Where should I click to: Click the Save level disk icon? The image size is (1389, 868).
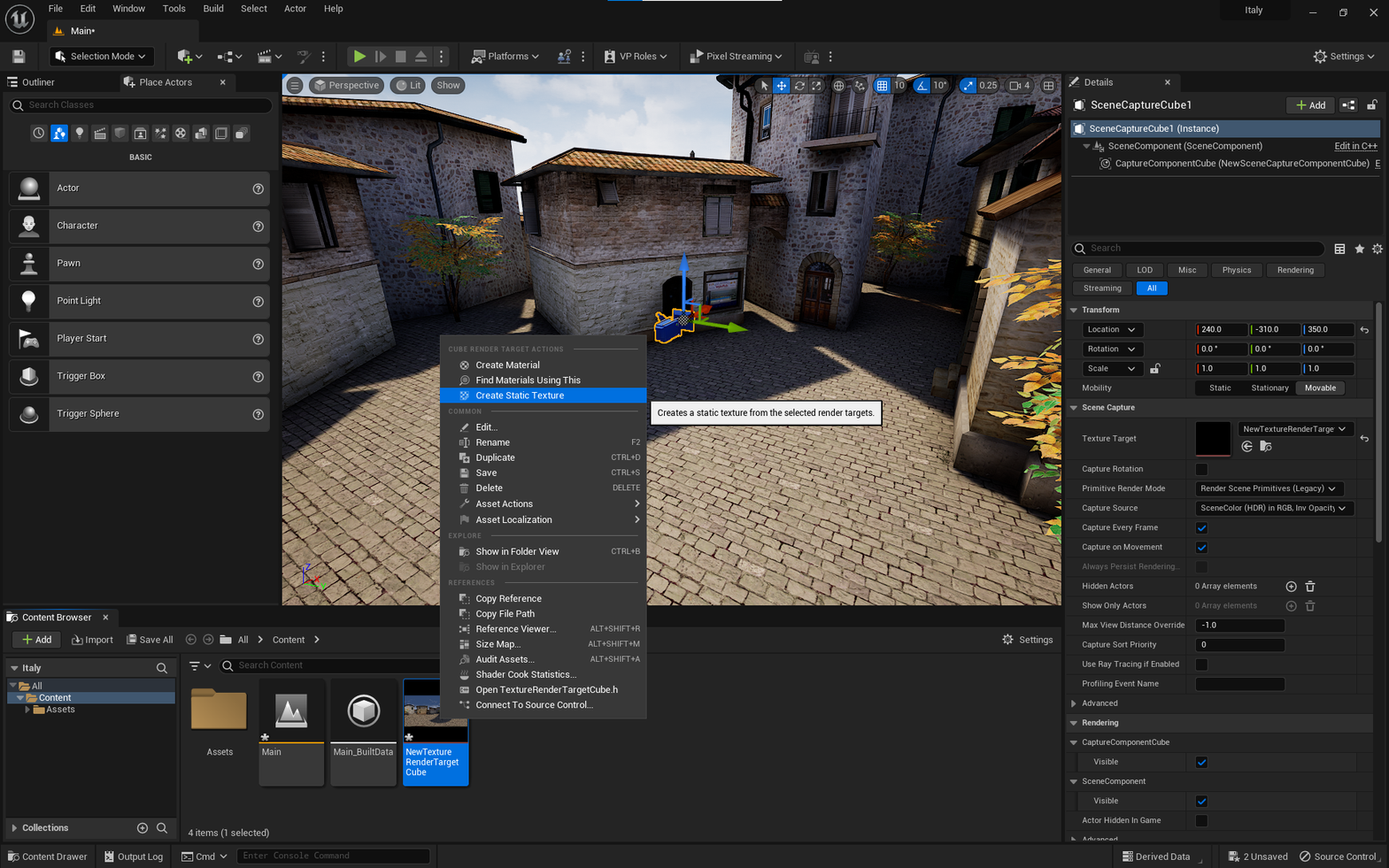point(19,57)
